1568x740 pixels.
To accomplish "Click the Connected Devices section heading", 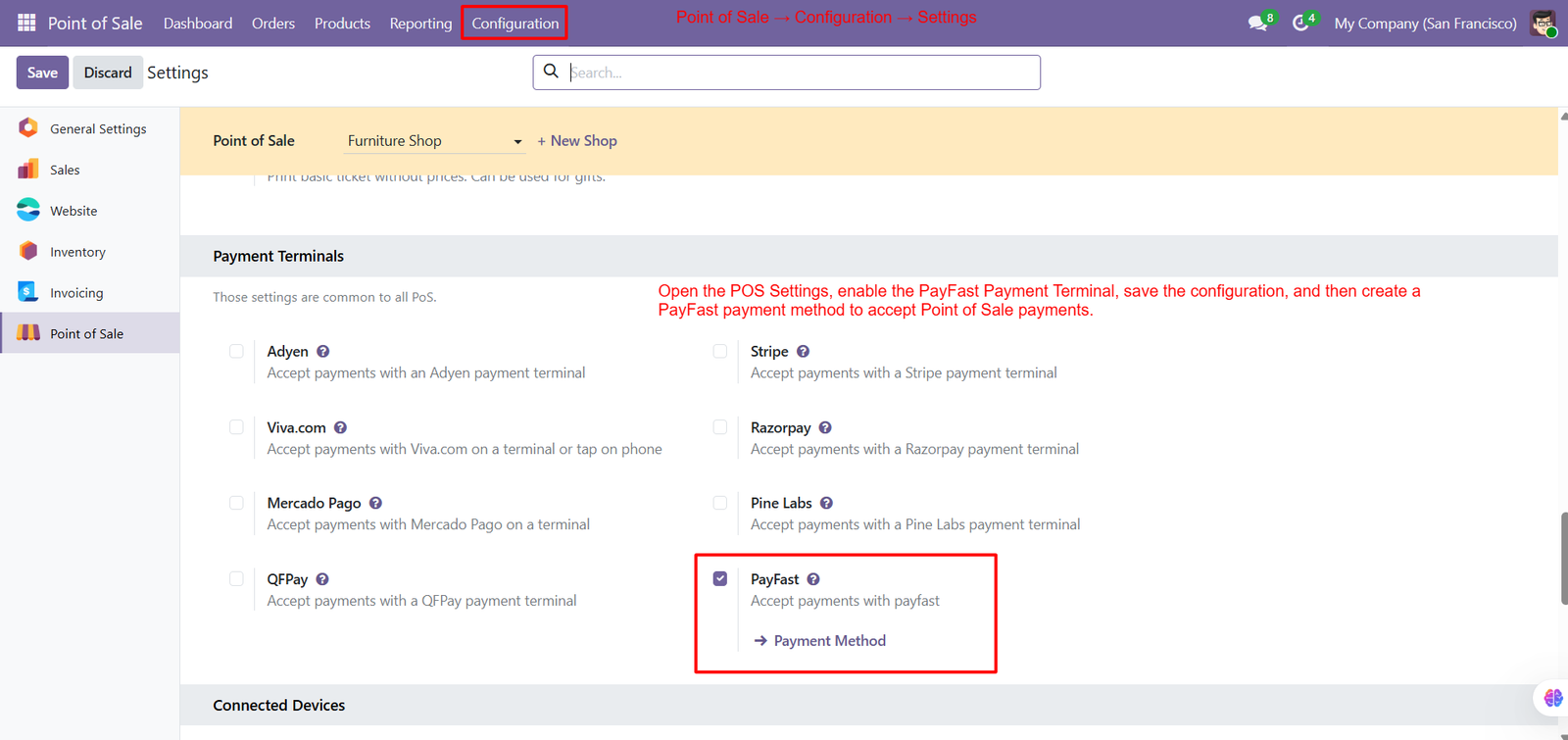I will pyautogui.click(x=279, y=706).
